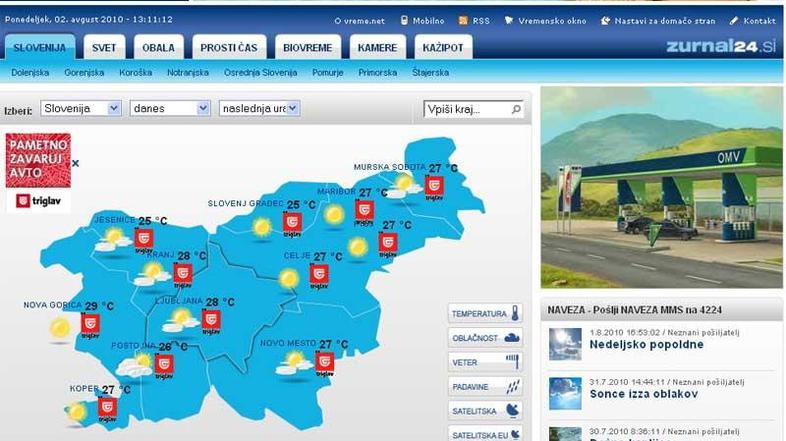Open the Primorska region link
Viewport: 786px width, 441px height.
coord(378,73)
